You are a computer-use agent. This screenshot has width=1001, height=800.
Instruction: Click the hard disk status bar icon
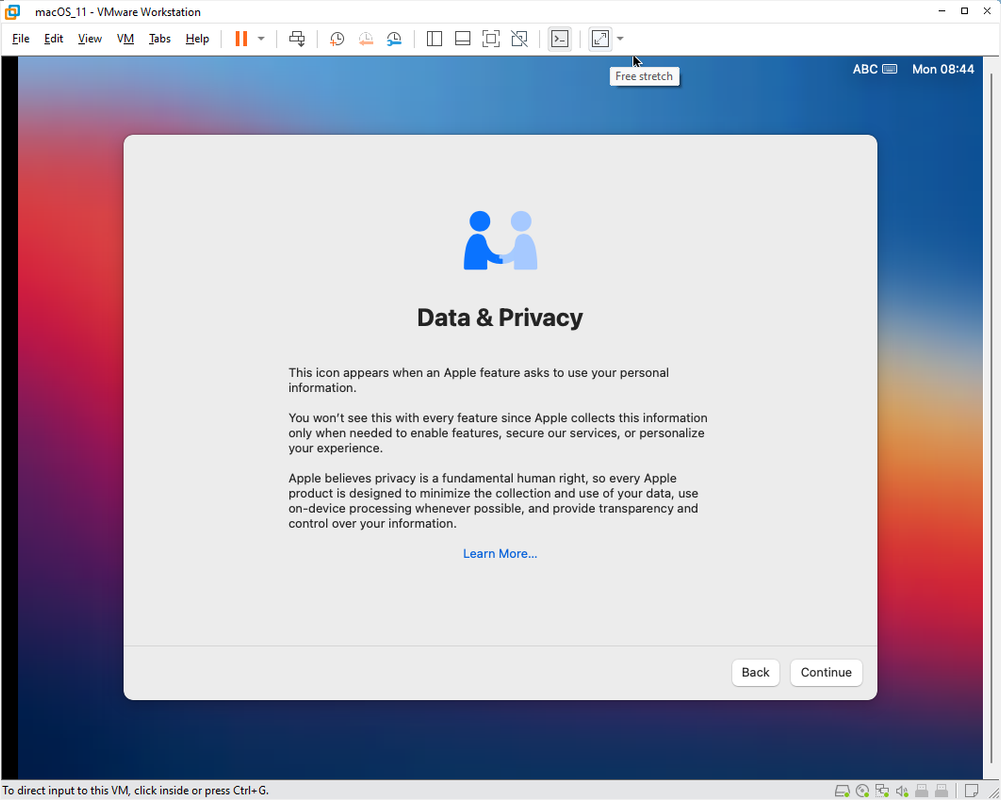point(842,791)
